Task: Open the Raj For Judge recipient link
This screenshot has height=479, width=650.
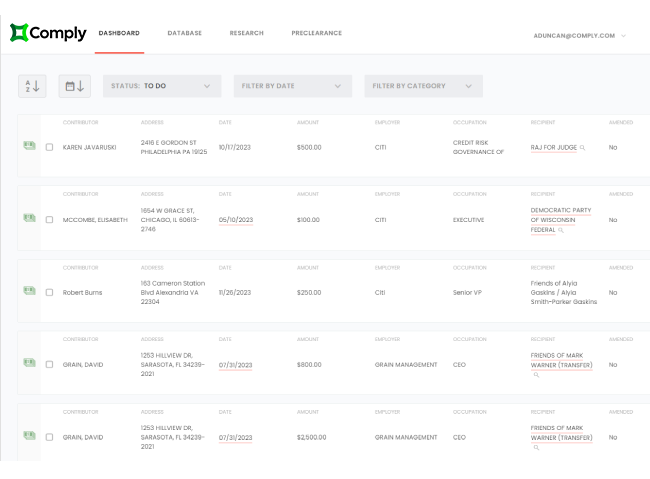Action: [x=553, y=148]
